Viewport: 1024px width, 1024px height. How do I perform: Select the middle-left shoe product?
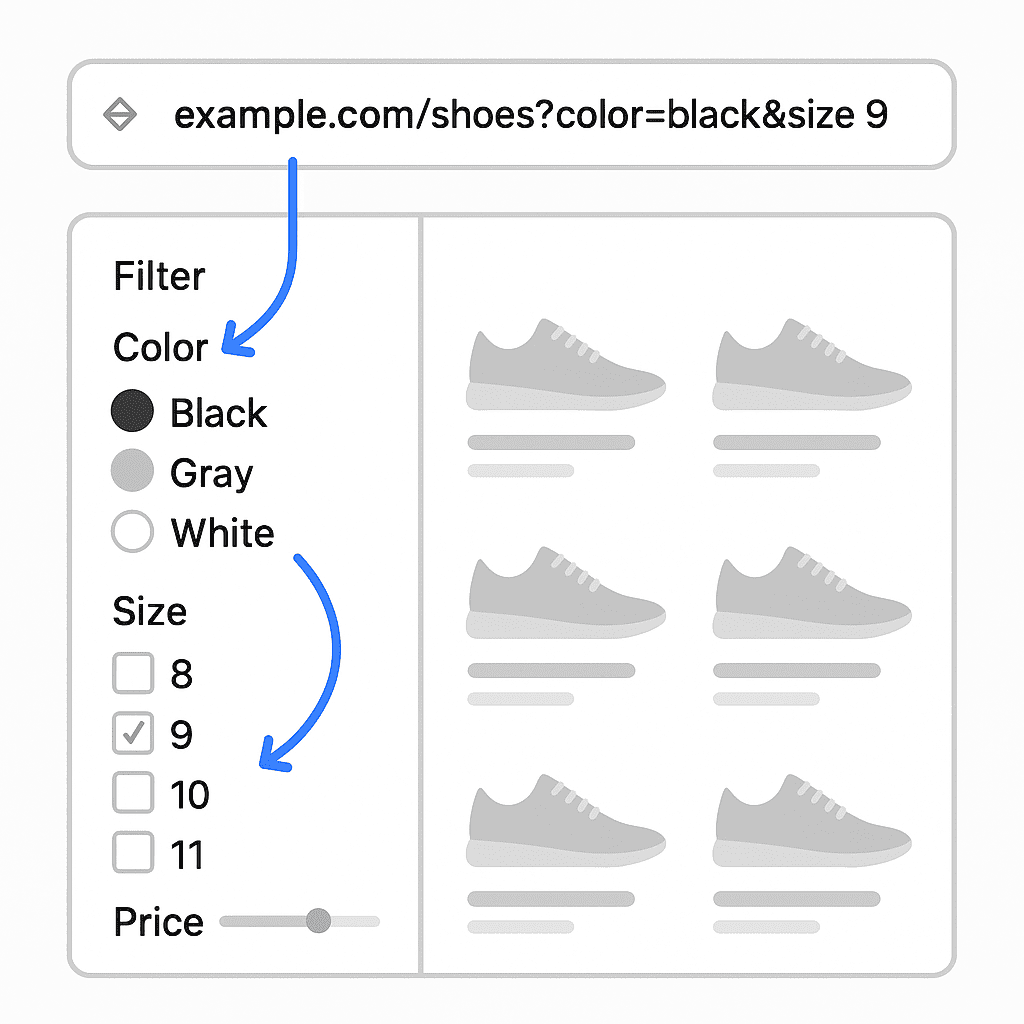tap(566, 592)
